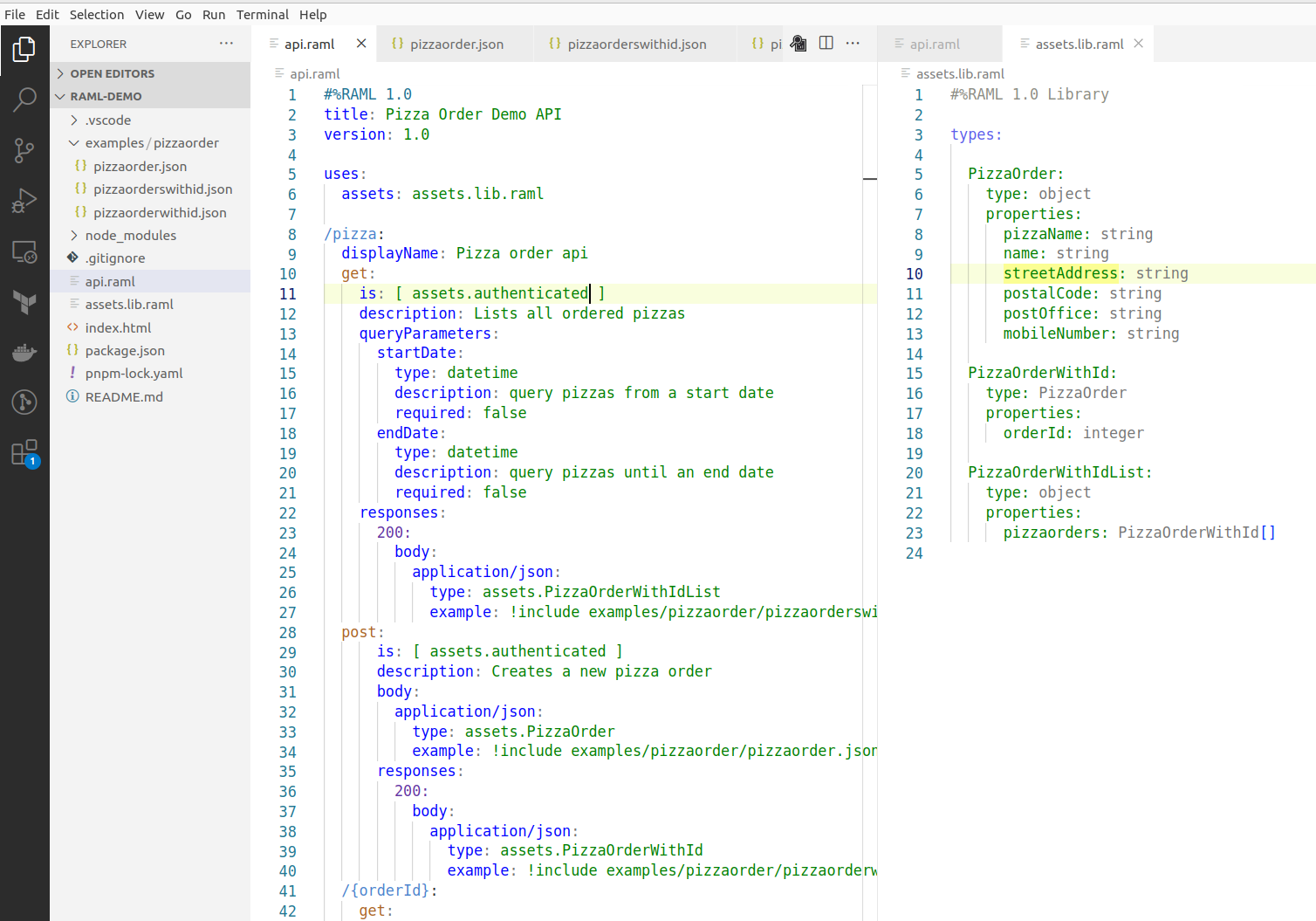Open package.json in the explorer
This screenshot has height=921, width=1316.
coord(150,350)
